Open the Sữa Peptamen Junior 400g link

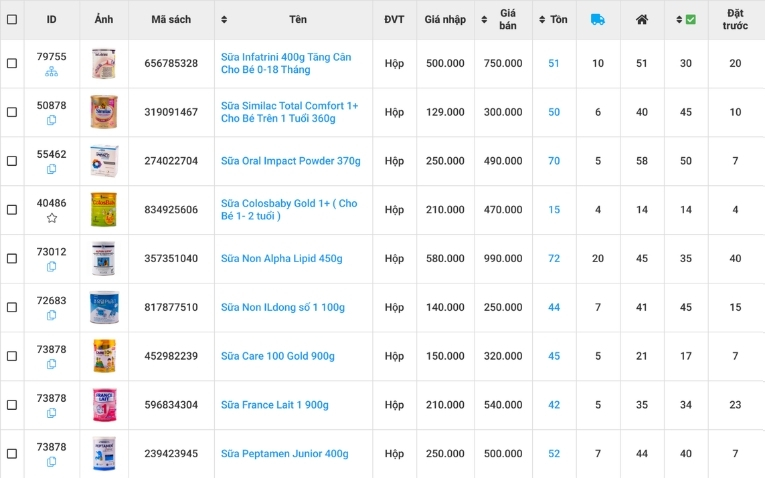point(284,453)
